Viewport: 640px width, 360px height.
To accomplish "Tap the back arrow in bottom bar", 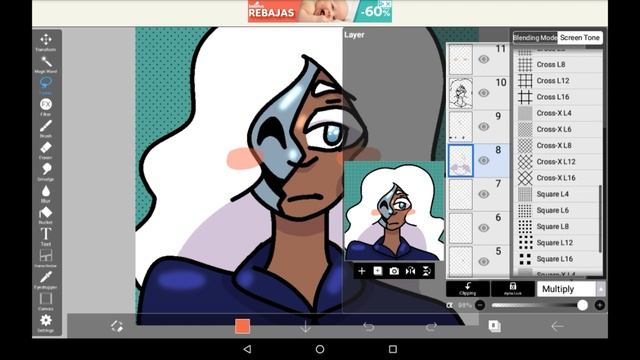I will [557, 326].
